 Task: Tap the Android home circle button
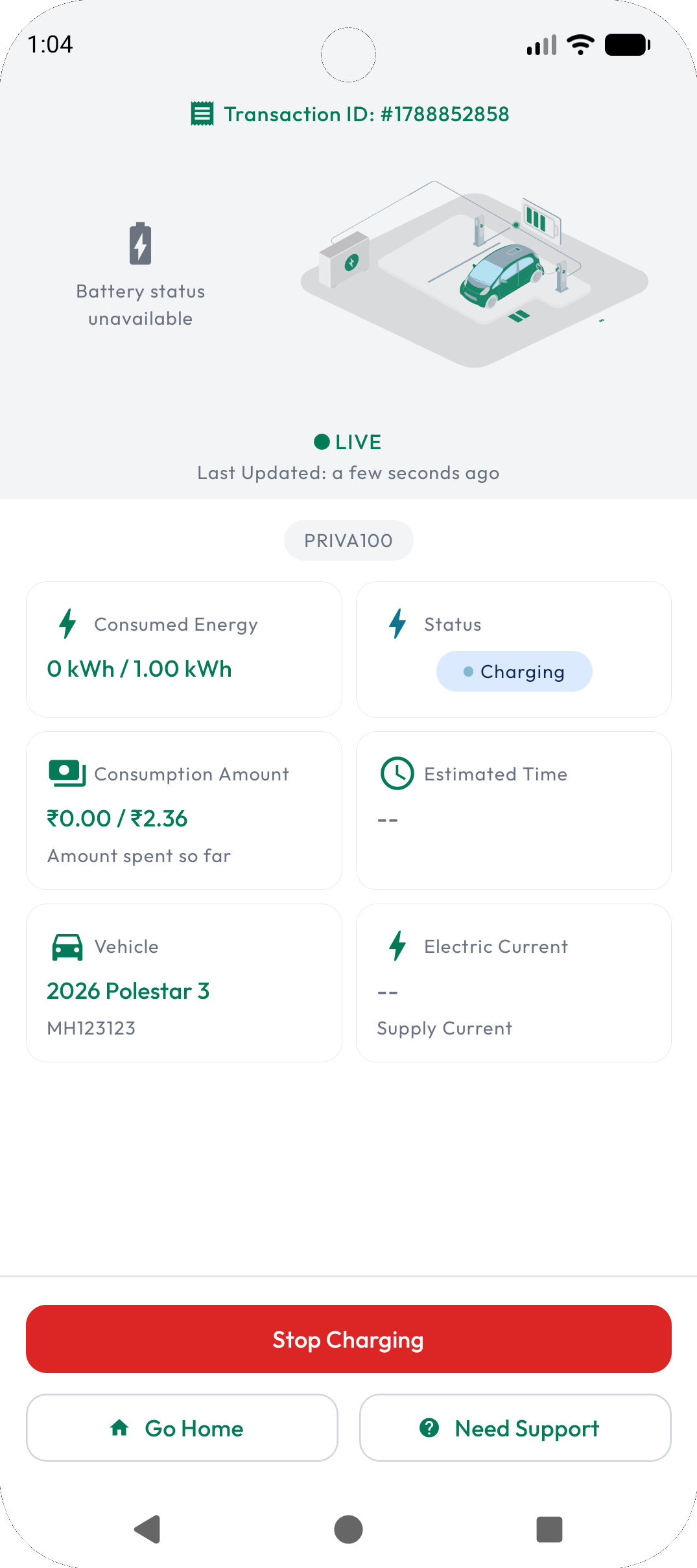point(348,1530)
